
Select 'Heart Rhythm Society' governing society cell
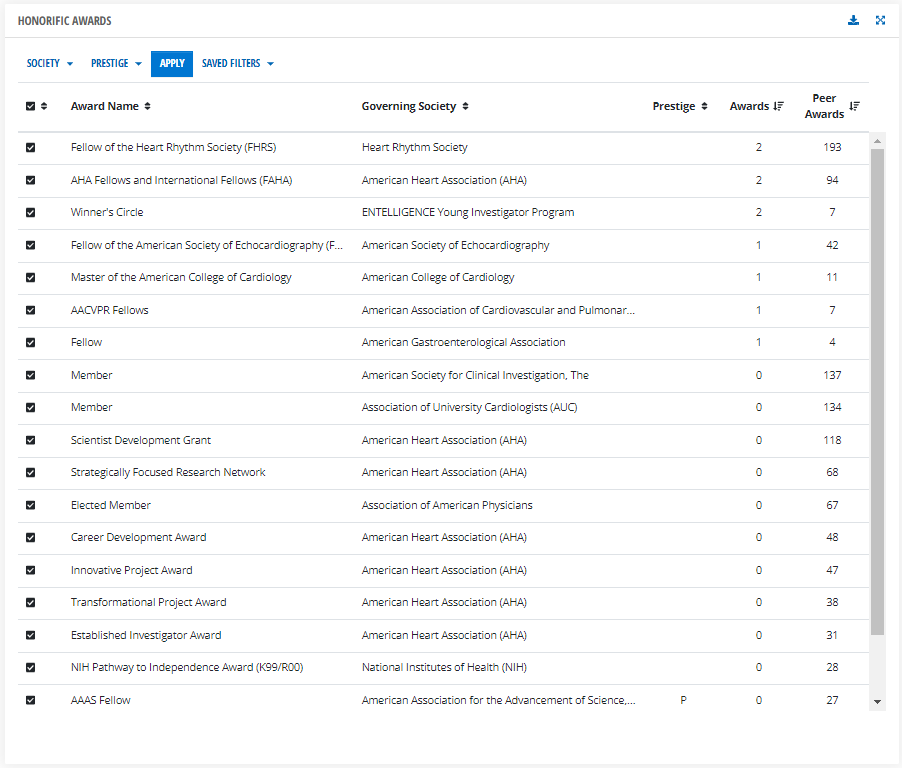(x=414, y=147)
